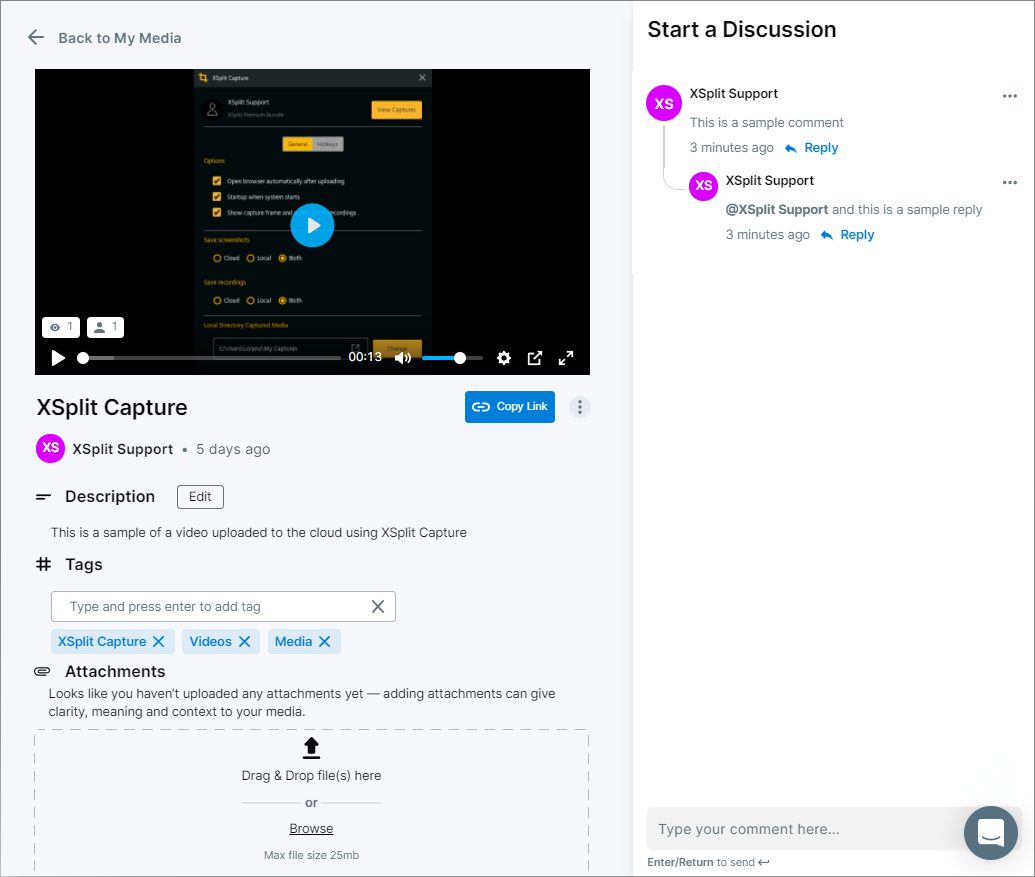Play video with center play button
This screenshot has height=877, width=1035.
tap(312, 226)
